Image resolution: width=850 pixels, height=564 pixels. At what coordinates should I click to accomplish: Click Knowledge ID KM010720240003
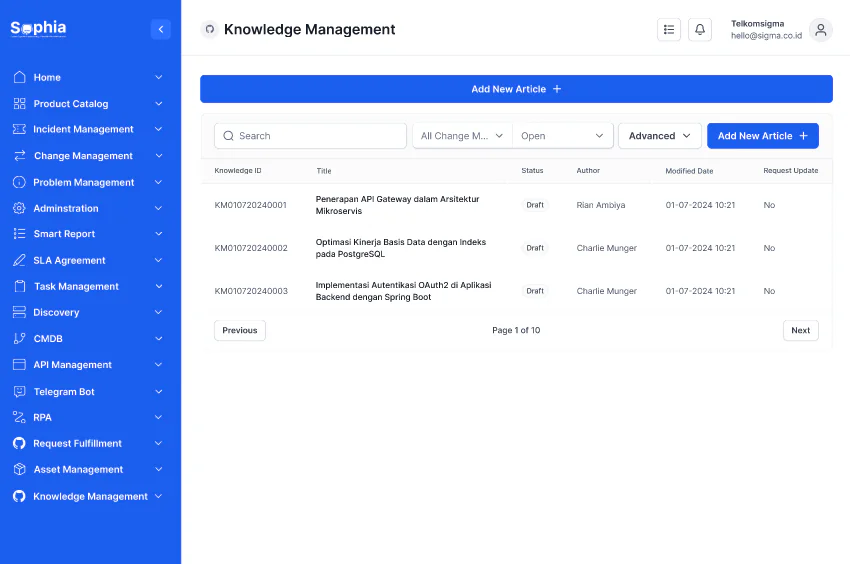(251, 291)
